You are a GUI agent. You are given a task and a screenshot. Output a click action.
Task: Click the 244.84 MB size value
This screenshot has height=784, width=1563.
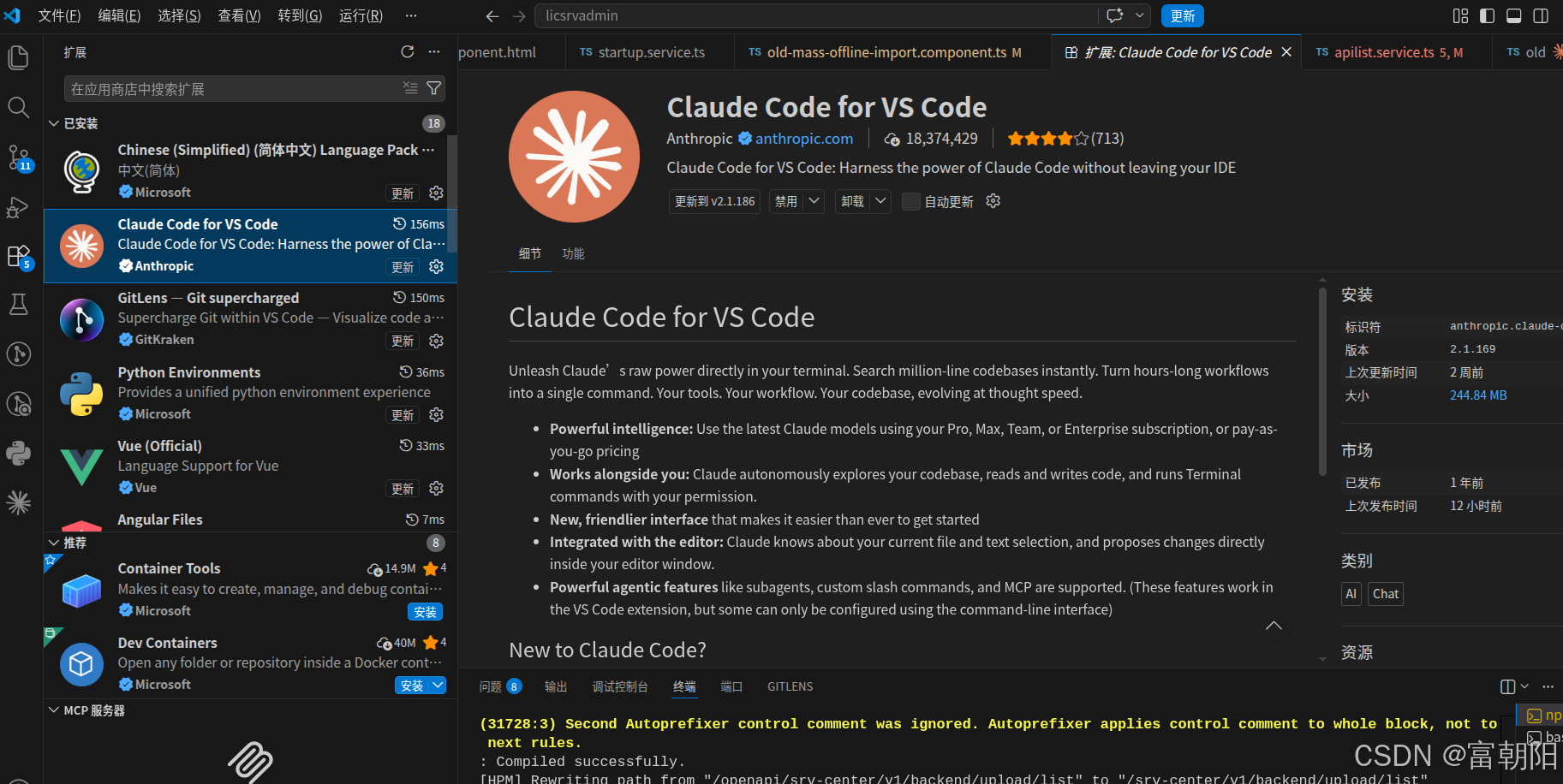point(1478,395)
